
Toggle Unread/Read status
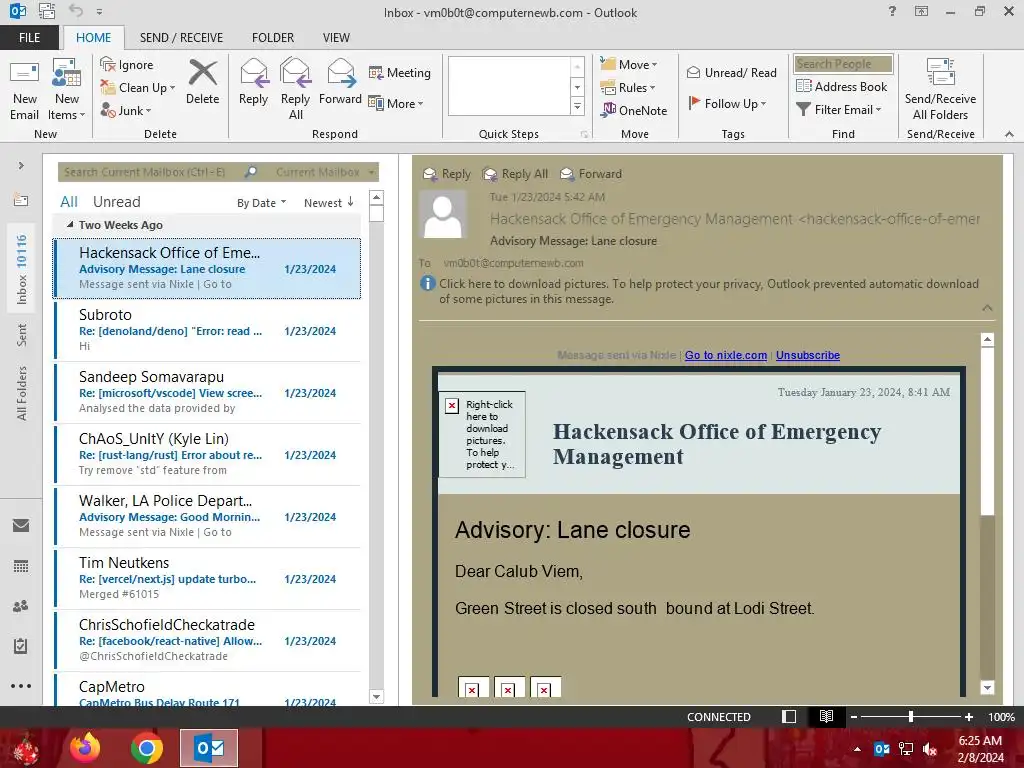(731, 72)
